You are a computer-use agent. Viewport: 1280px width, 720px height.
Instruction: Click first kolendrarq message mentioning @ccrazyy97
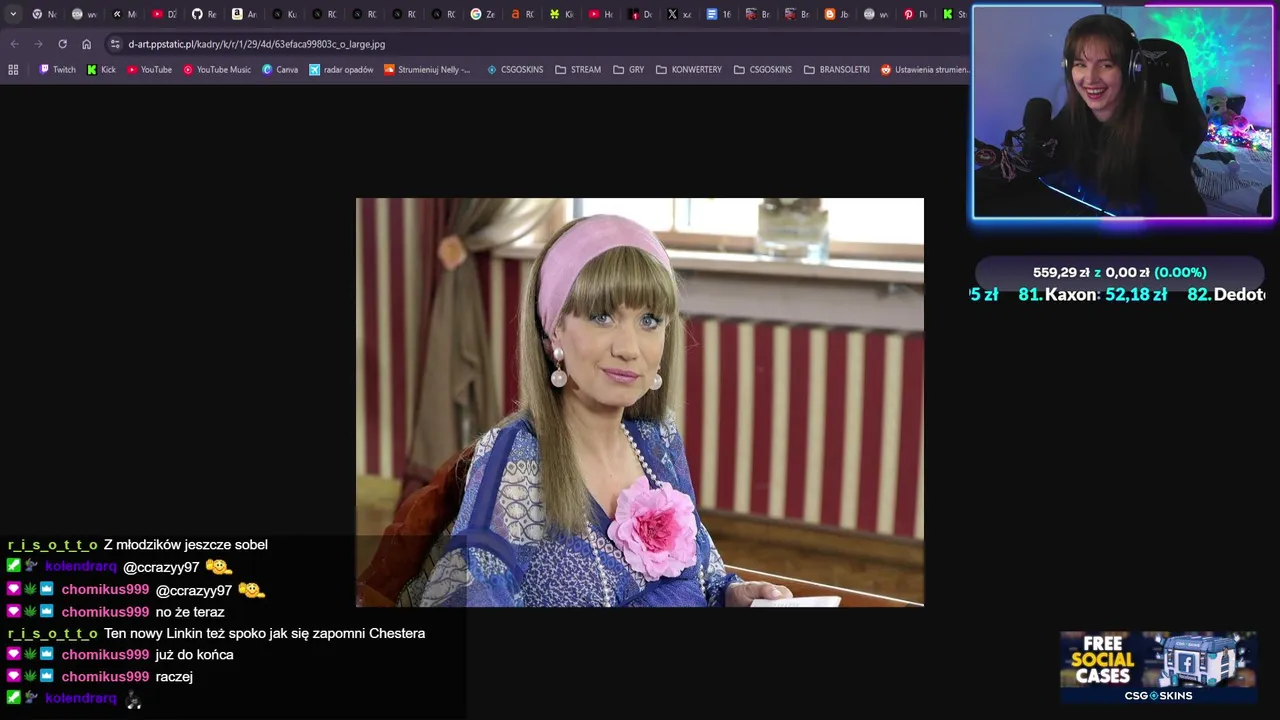click(120, 567)
